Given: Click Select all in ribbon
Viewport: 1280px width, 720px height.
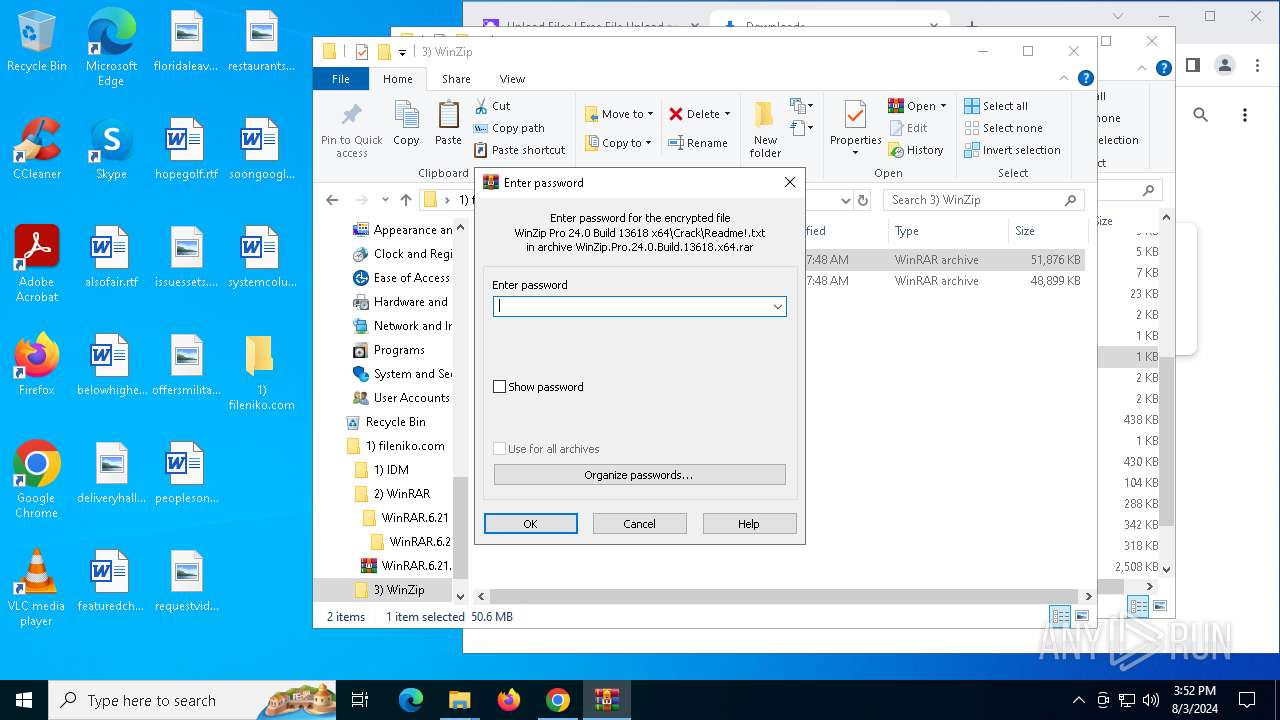Looking at the screenshot, I should click(995, 106).
